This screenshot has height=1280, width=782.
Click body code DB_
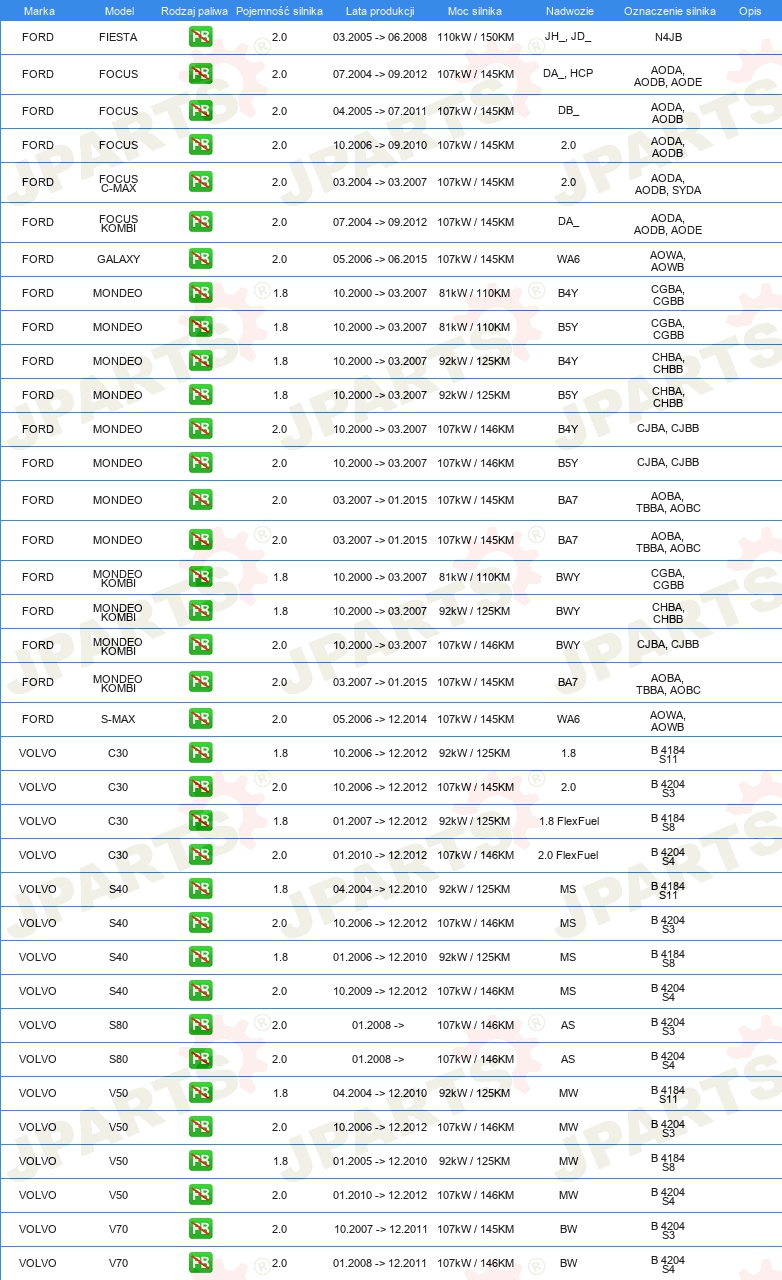pos(568,111)
